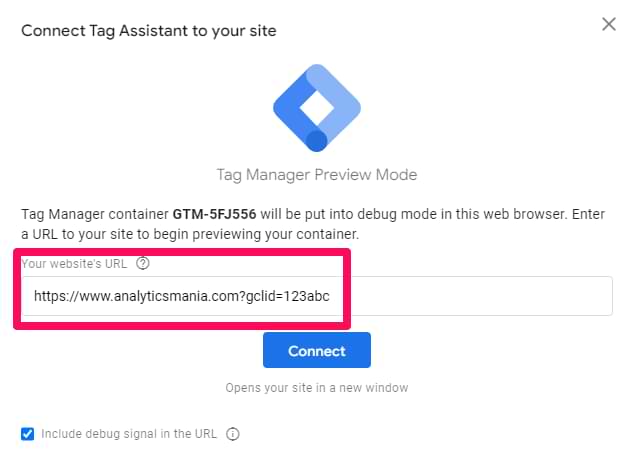Click the 'Include debug signal in the URL' label

point(129,434)
